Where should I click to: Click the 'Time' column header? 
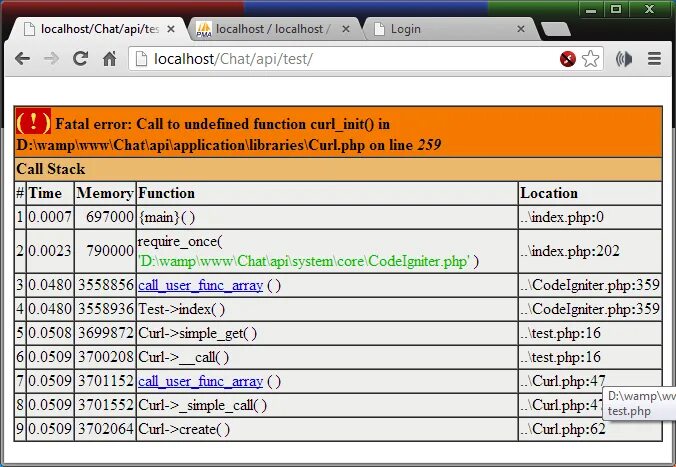[x=50, y=193]
